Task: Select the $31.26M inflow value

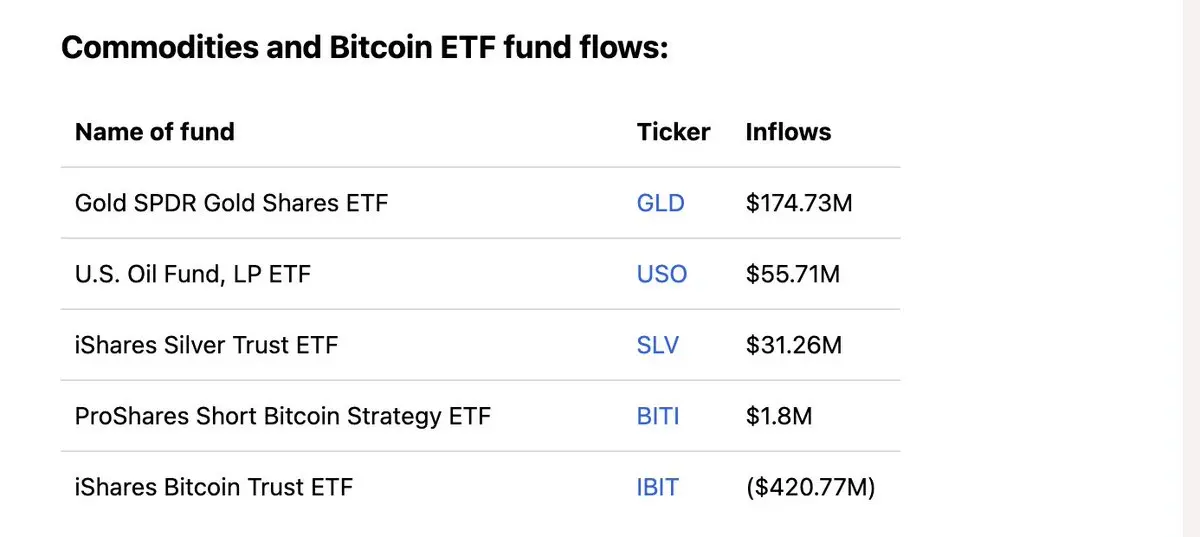Action: click(x=794, y=346)
